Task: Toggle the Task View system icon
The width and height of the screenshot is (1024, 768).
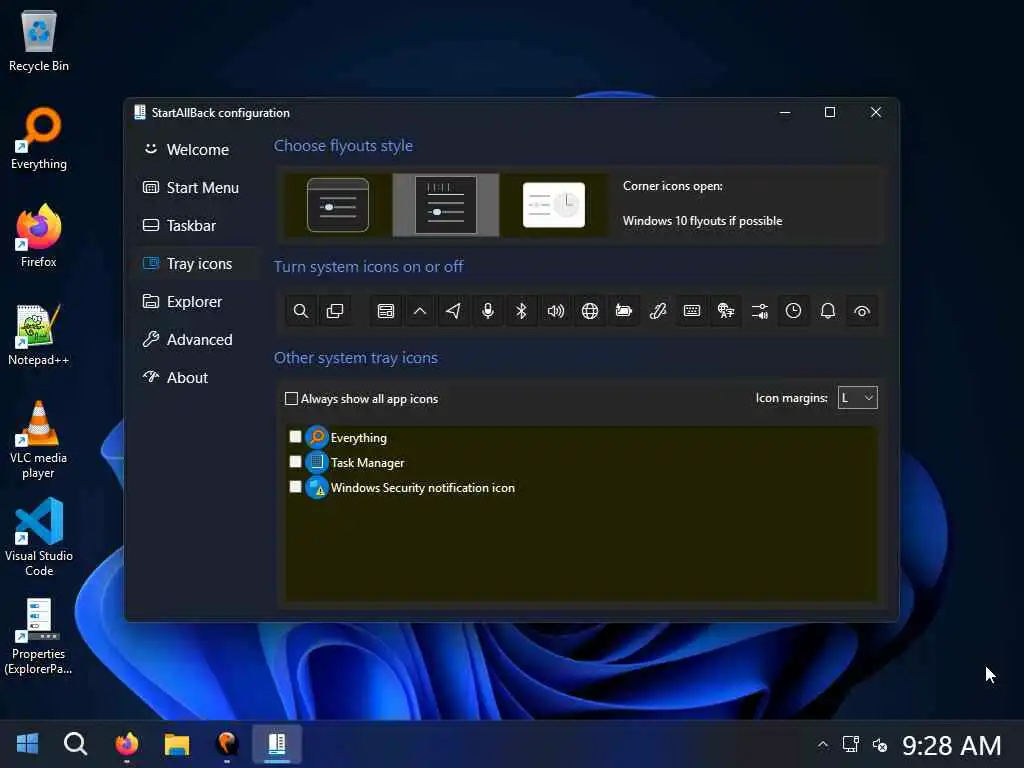Action: tap(334, 311)
